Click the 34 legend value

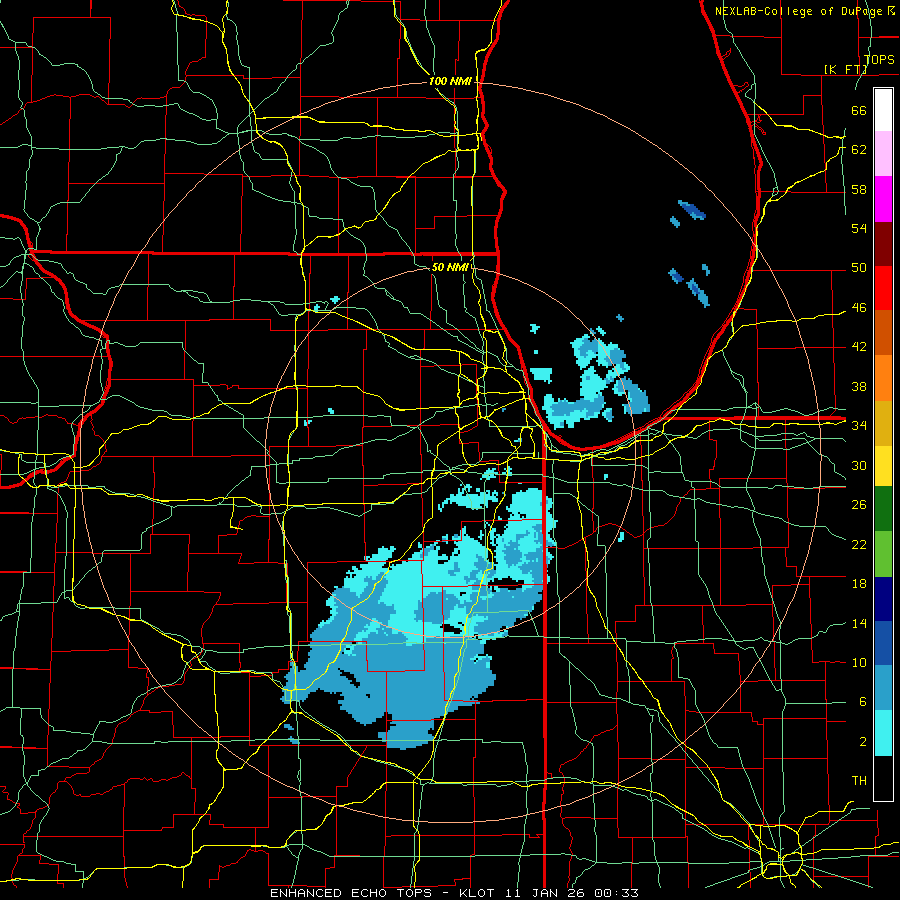click(859, 426)
